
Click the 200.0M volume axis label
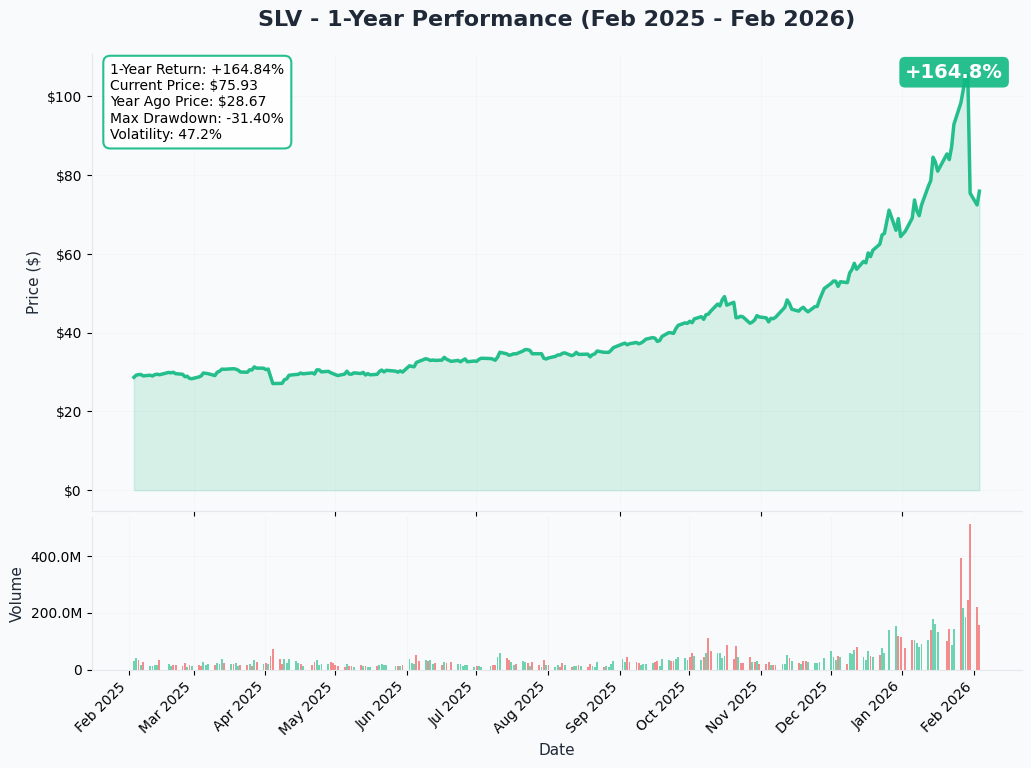[57, 613]
